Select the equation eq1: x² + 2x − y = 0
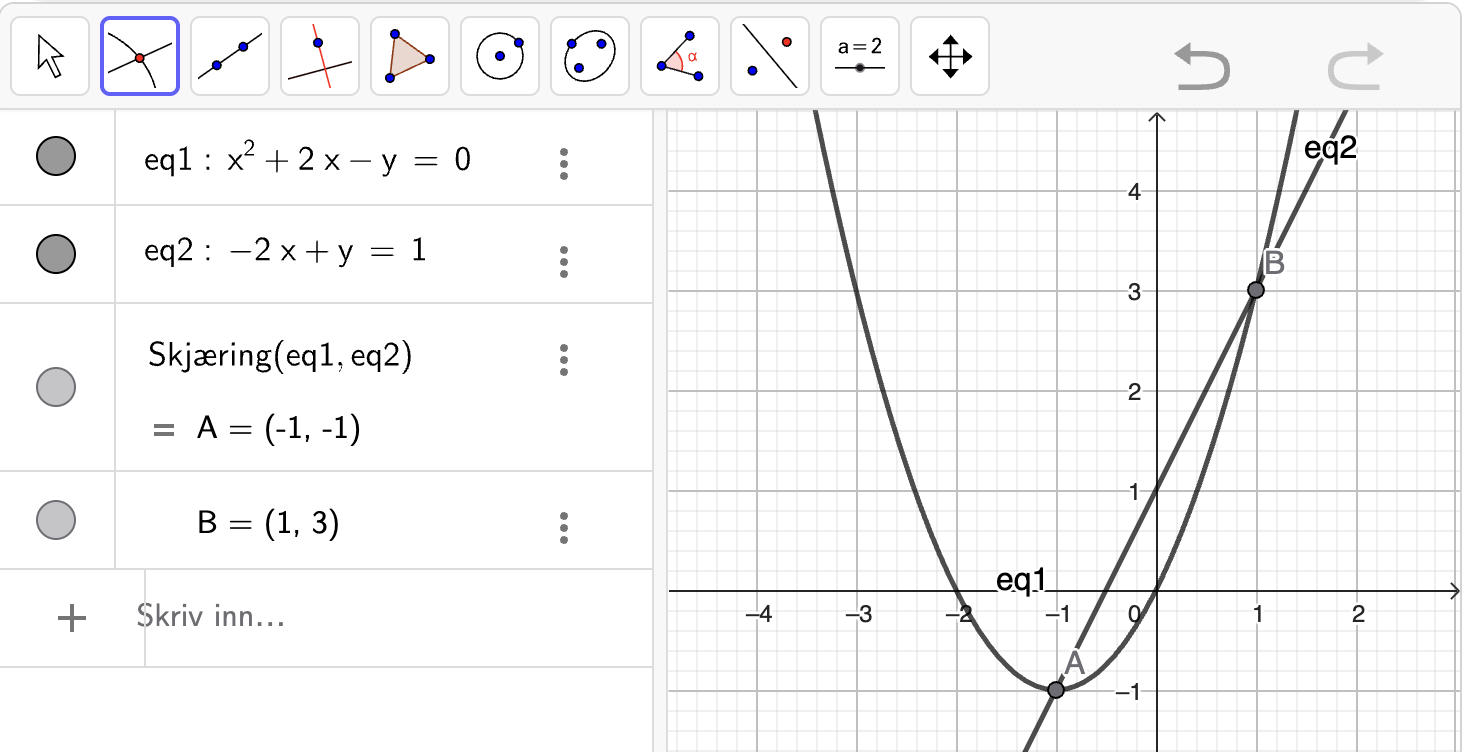This screenshot has height=752, width=1468. coord(308,160)
